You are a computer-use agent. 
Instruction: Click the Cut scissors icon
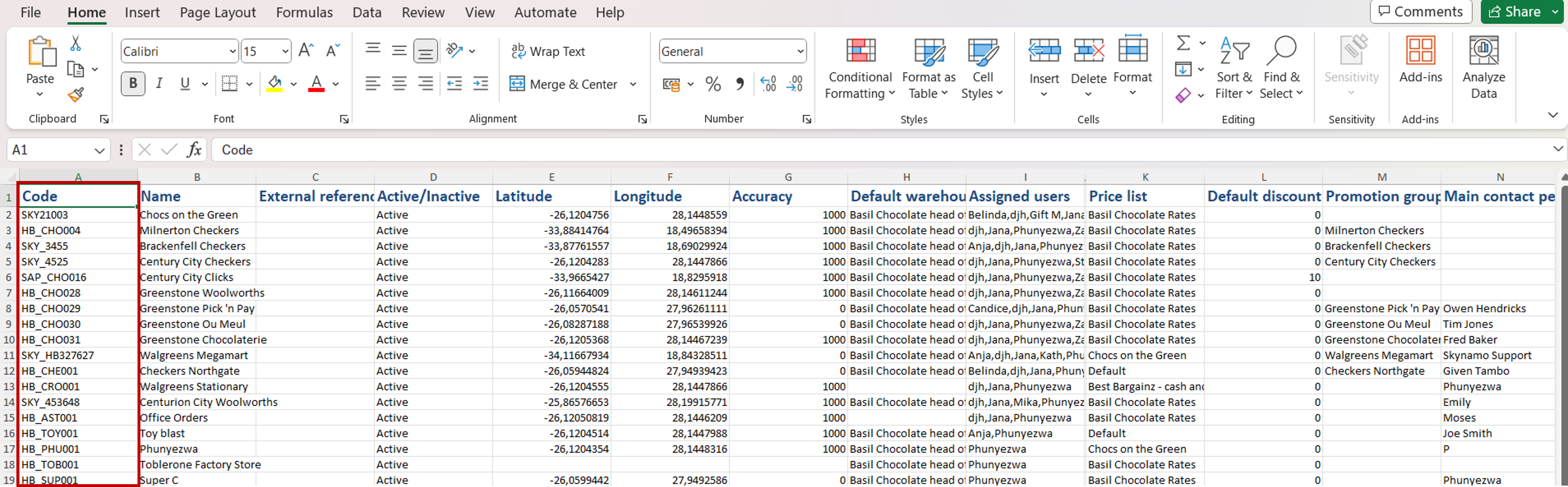(x=76, y=43)
